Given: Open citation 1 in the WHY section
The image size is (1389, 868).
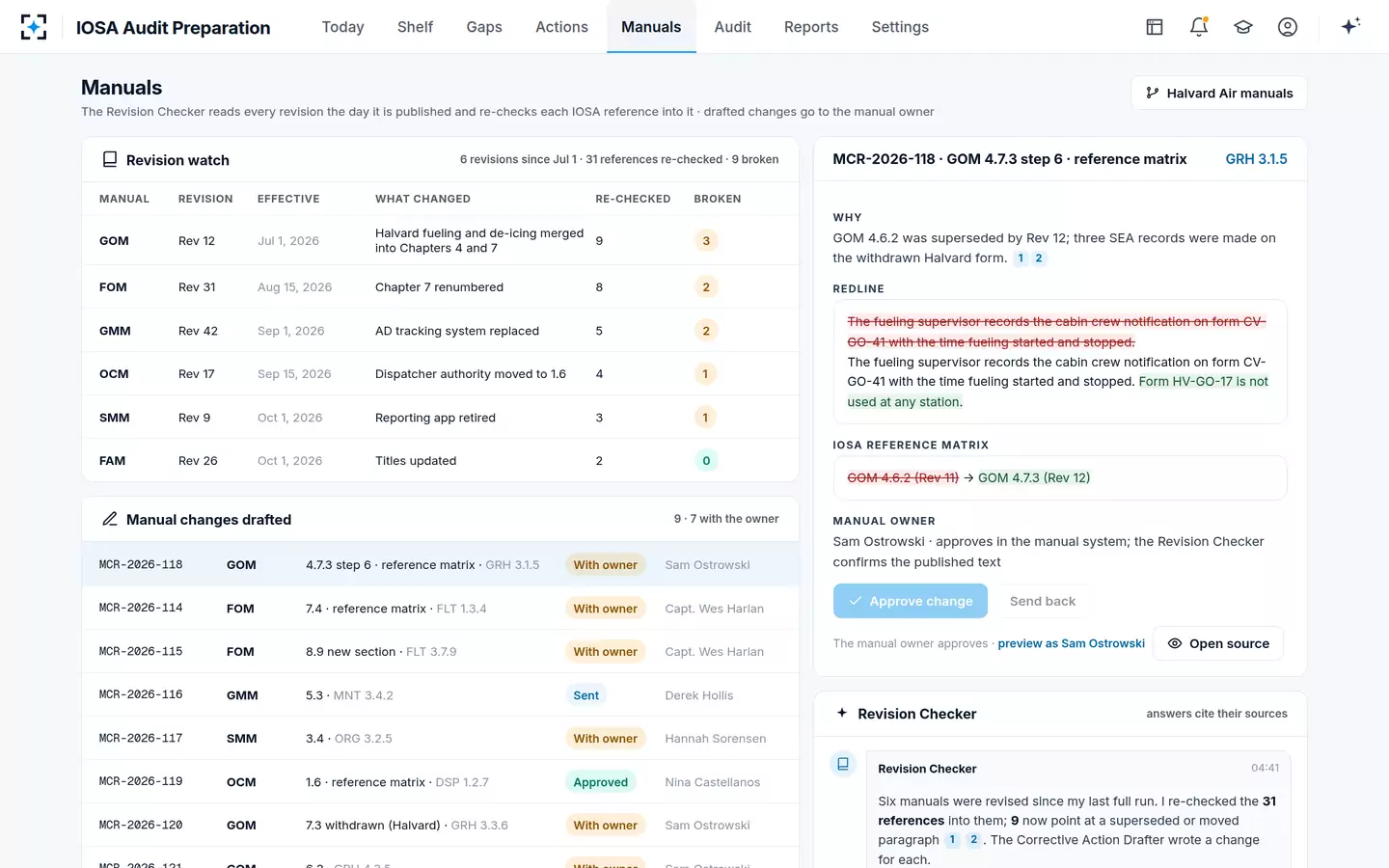Looking at the screenshot, I should click(1021, 258).
